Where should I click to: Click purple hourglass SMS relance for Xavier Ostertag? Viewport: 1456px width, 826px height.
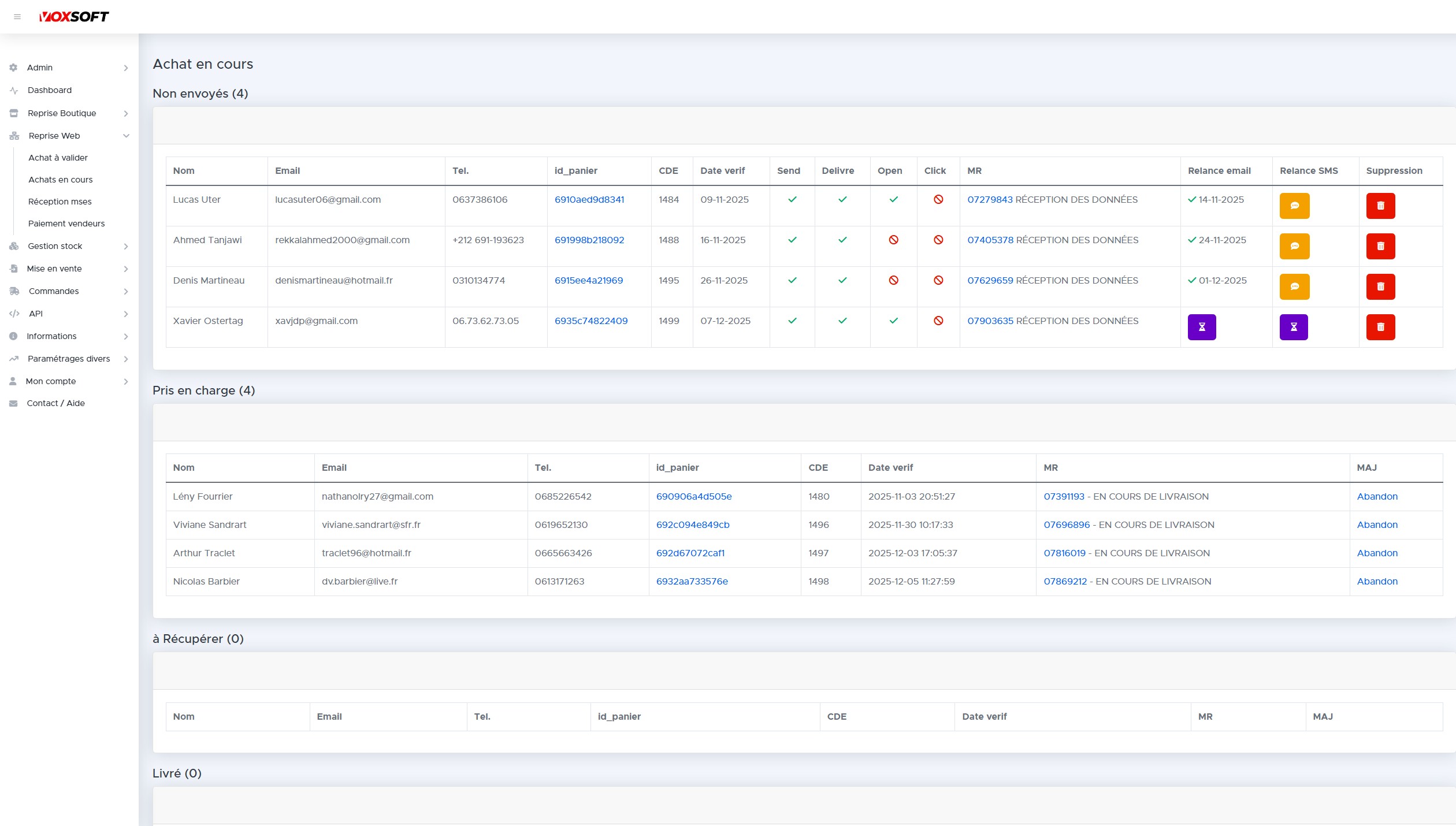point(1294,327)
